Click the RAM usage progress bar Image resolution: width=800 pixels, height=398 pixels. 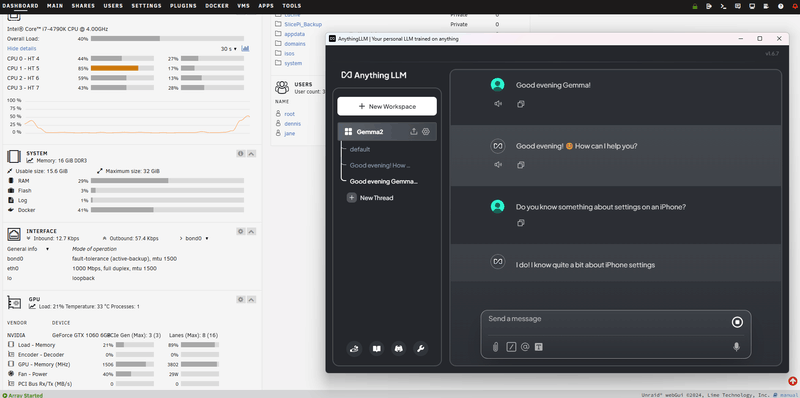click(x=167, y=181)
